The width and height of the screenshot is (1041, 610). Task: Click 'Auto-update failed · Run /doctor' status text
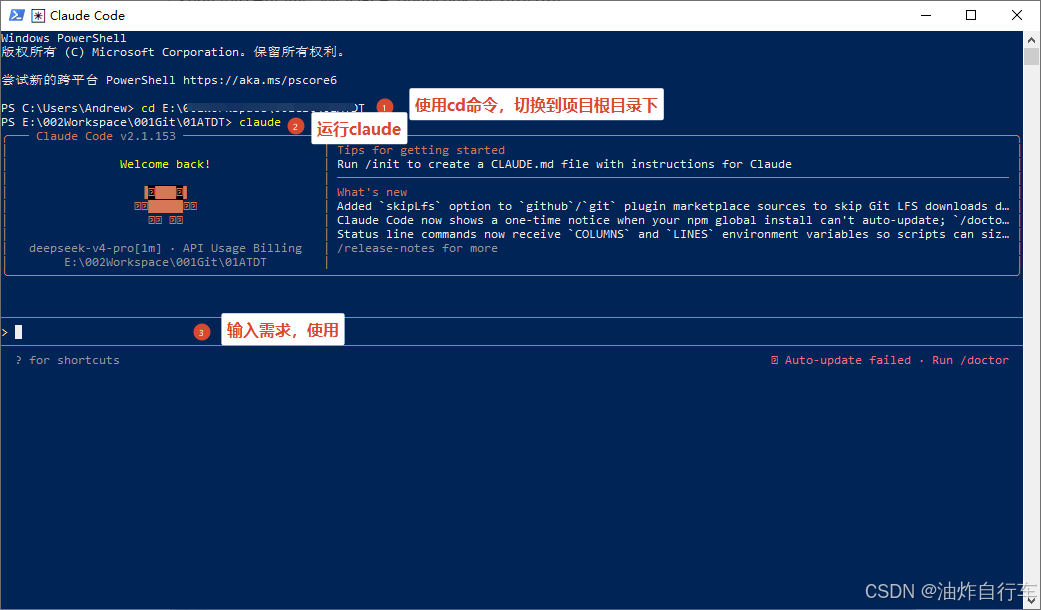click(890, 360)
